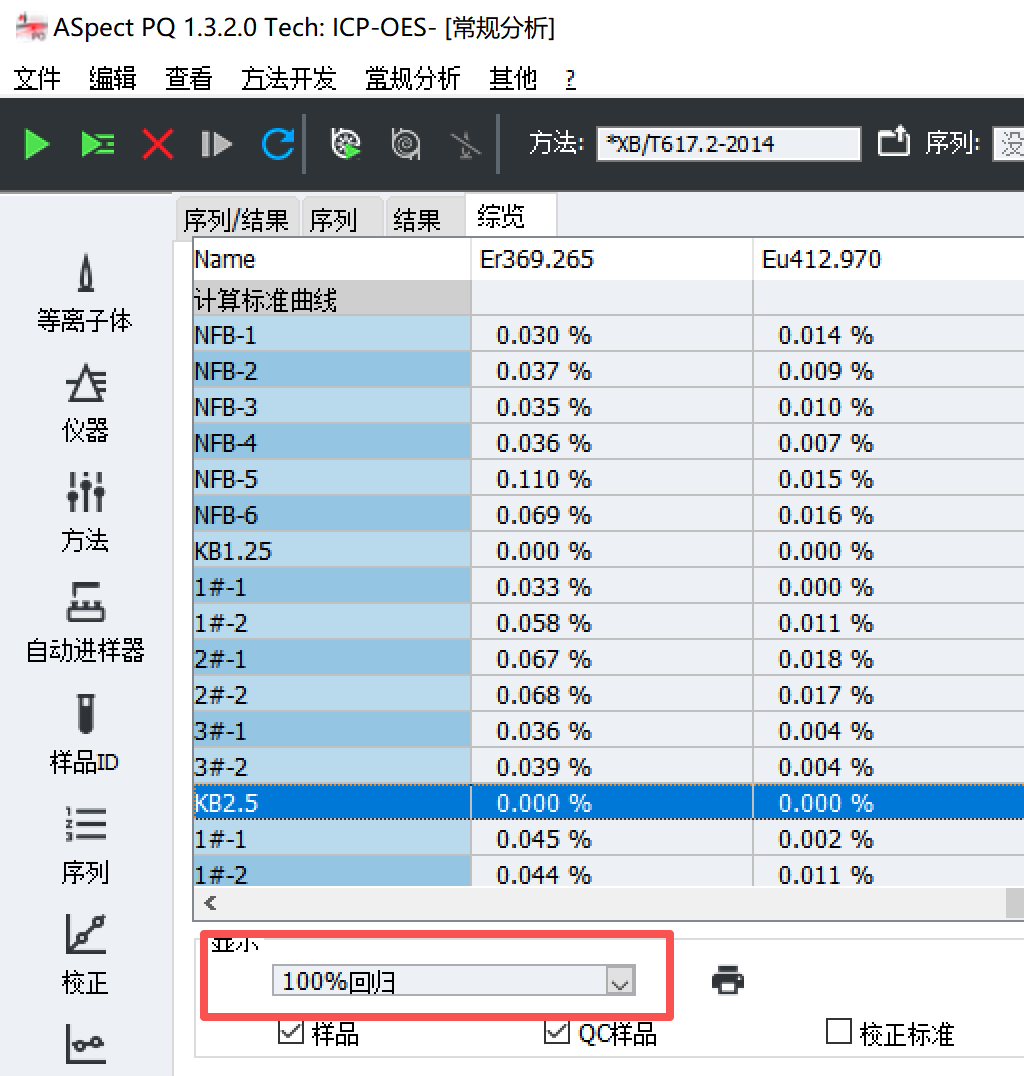Screen dimensions: 1024x1076
Task: Click the blue refresh arrow icon
Action: [x=277, y=144]
